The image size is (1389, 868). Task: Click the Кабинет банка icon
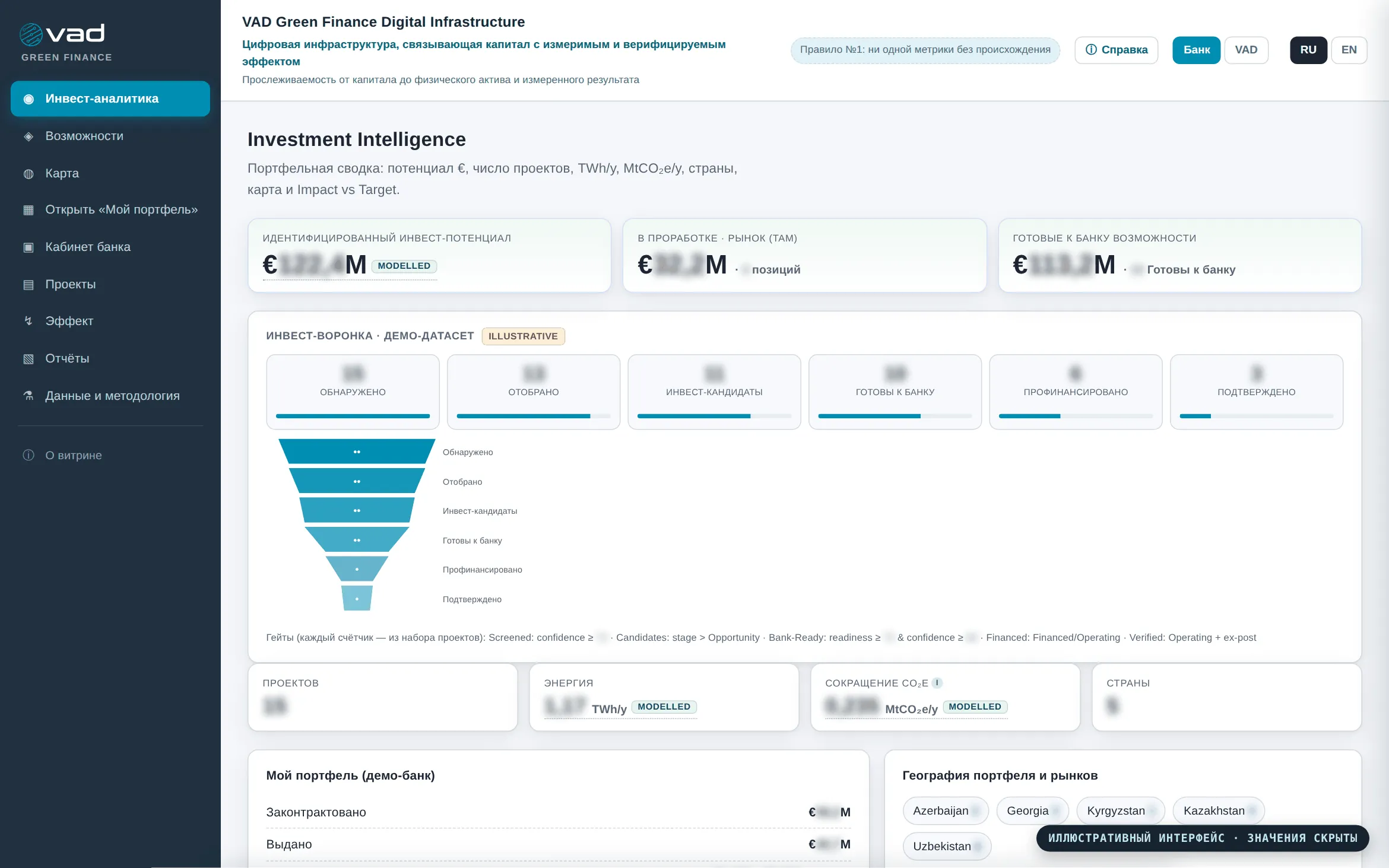tap(28, 247)
